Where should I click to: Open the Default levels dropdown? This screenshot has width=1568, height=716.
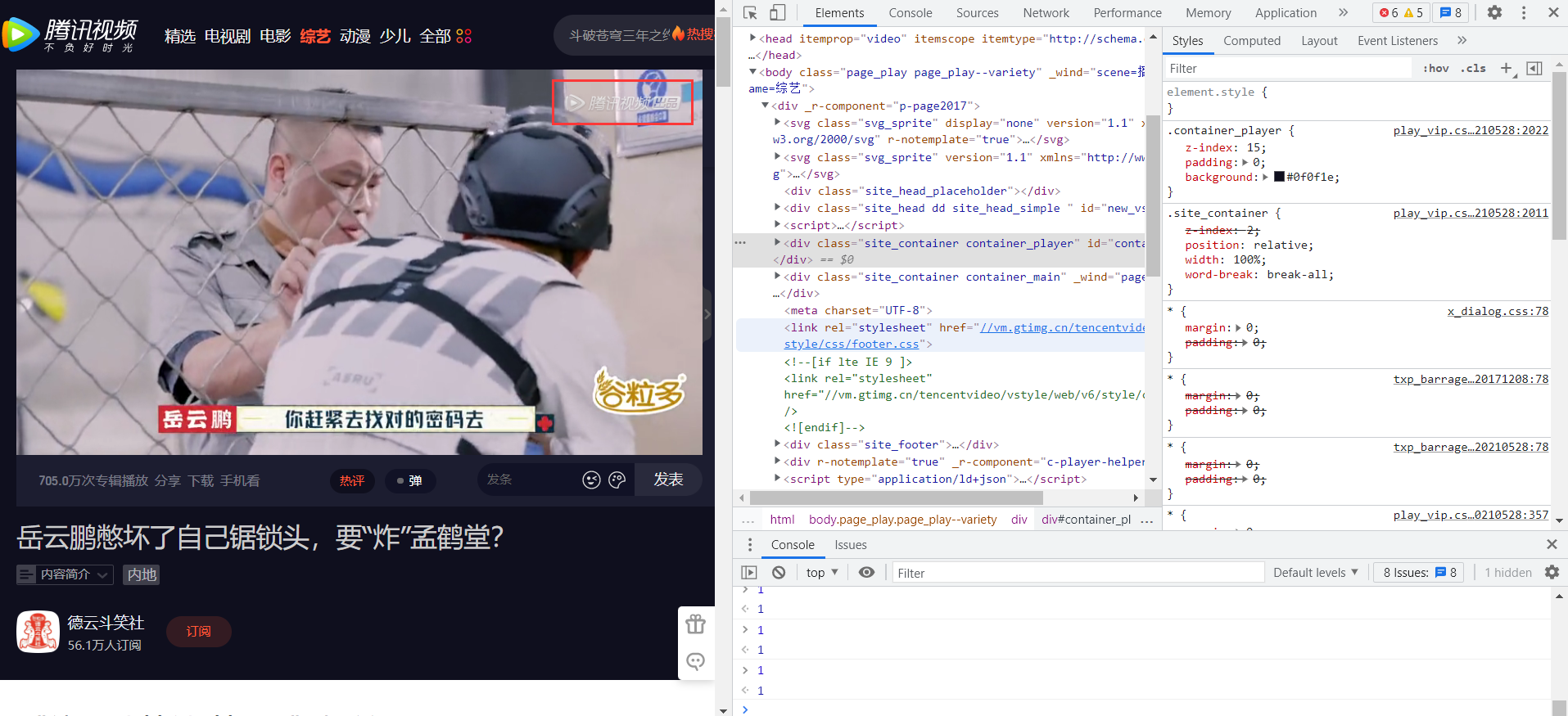pos(1315,573)
